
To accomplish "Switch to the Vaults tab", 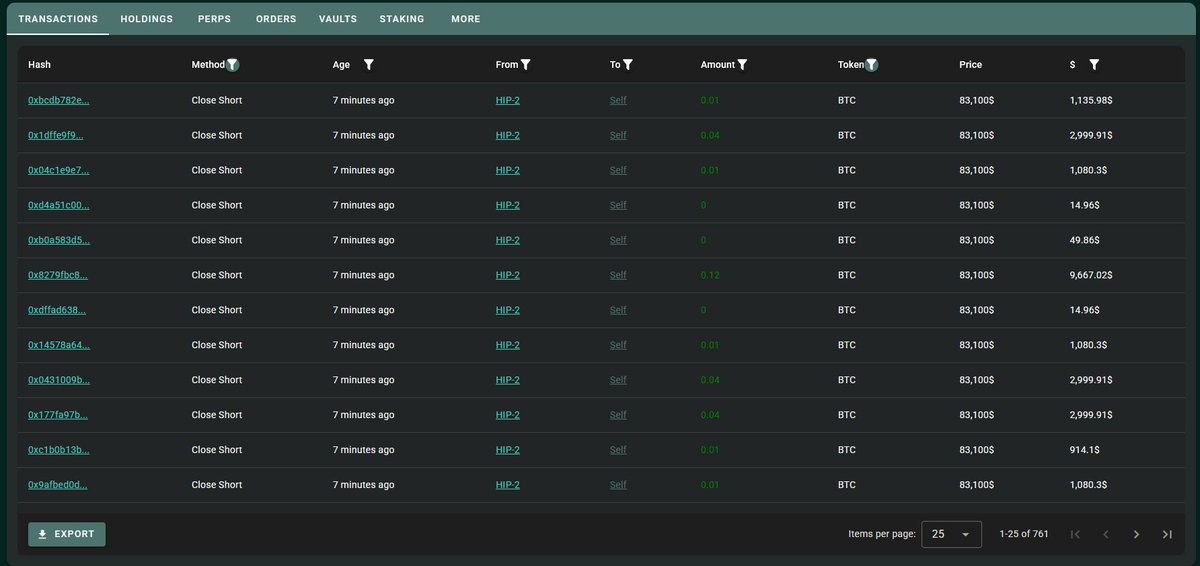I will (x=338, y=19).
